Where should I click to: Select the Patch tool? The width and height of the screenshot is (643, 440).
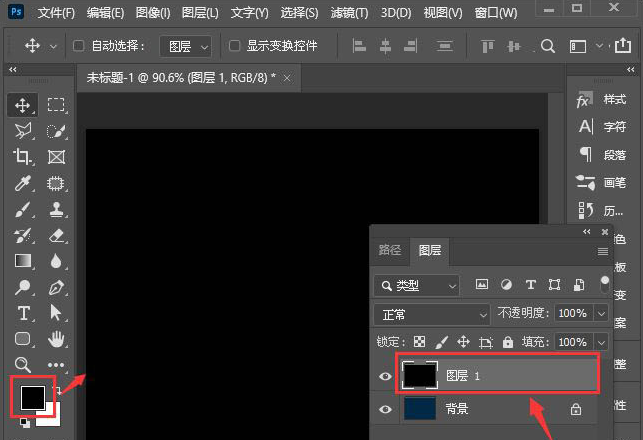point(56,183)
